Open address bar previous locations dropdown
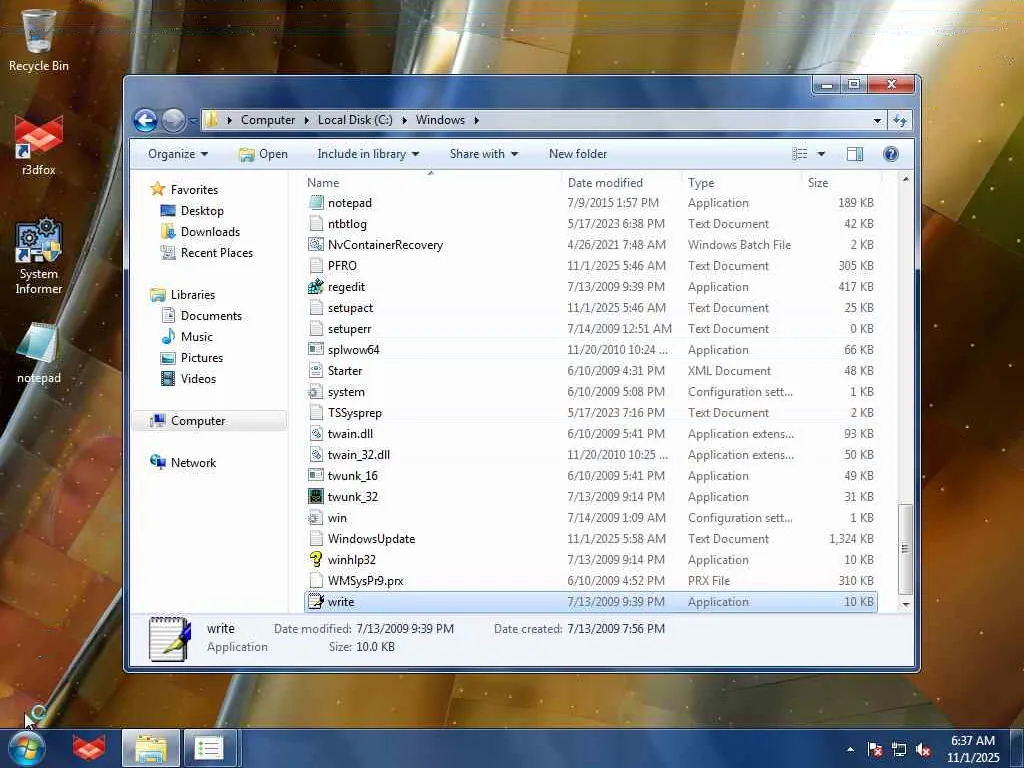 coord(877,120)
